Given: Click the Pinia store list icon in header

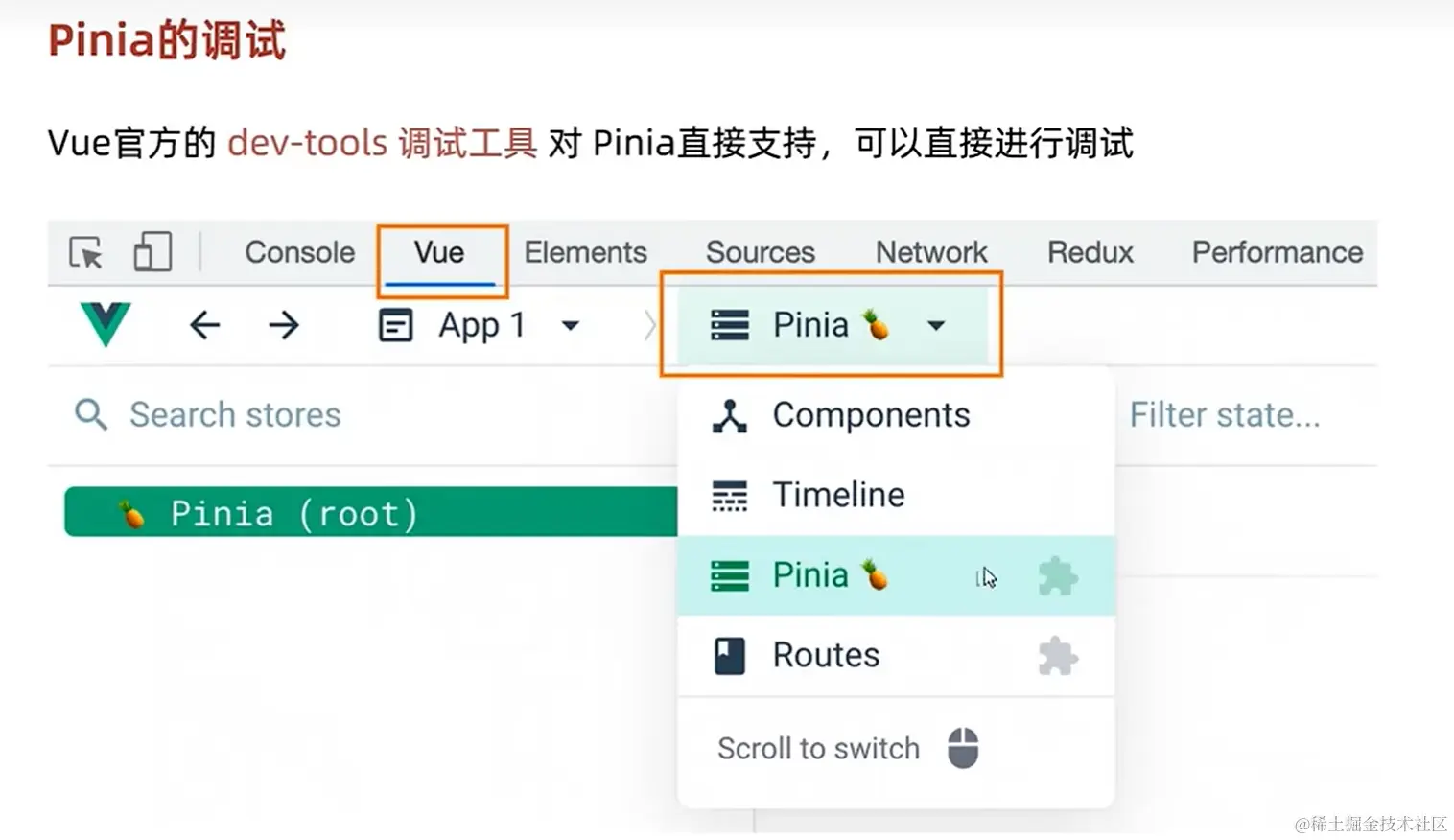Looking at the screenshot, I should 730,325.
